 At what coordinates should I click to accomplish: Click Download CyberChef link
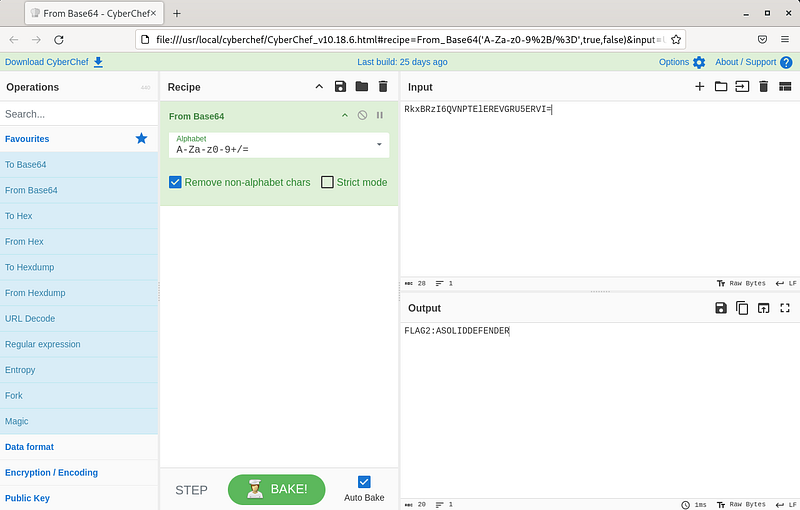coord(46,62)
